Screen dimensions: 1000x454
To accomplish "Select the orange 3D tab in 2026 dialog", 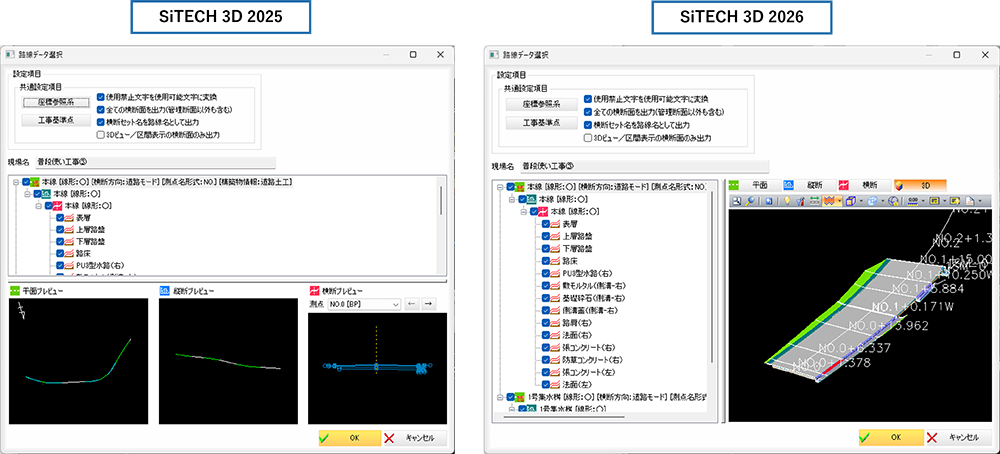I will click(x=920, y=185).
